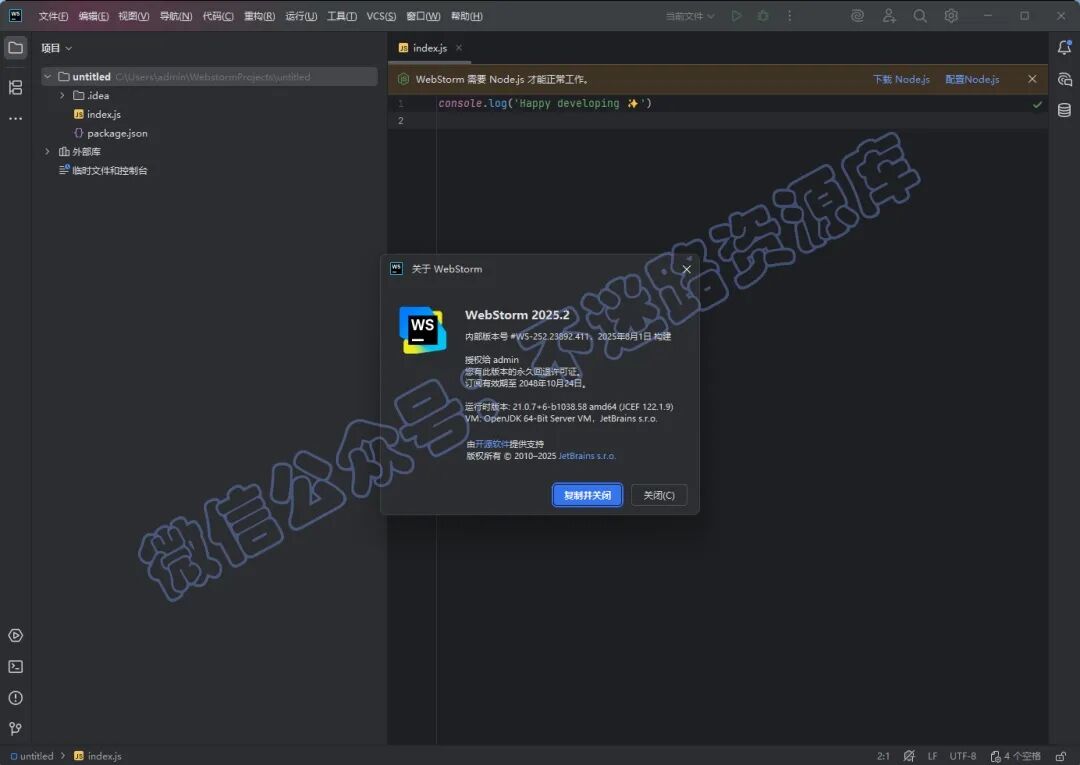
Task: Click the 下载 Node.js link
Action: click(901, 79)
